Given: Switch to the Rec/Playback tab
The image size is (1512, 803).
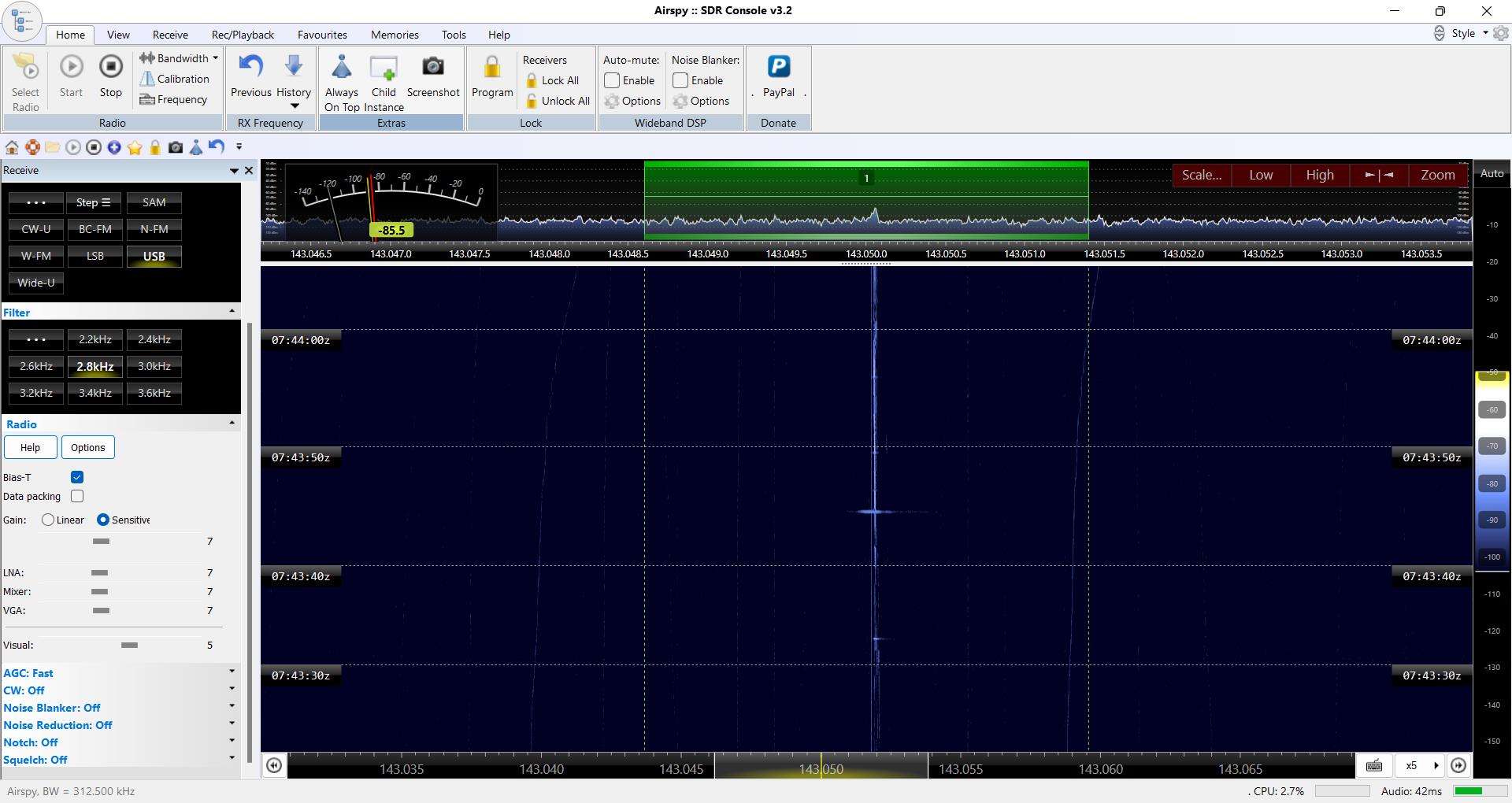Looking at the screenshot, I should (x=243, y=35).
